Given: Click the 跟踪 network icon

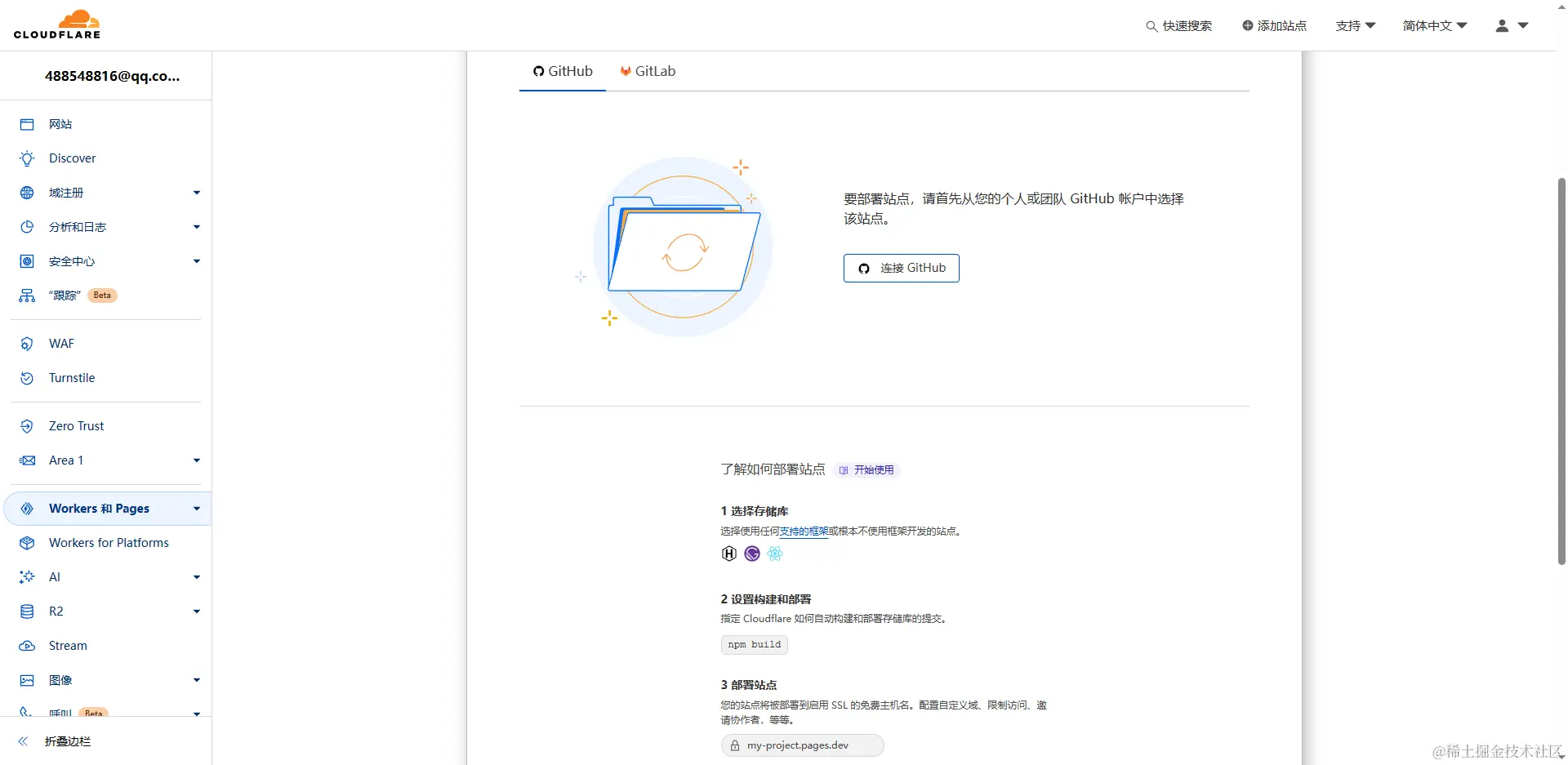Looking at the screenshot, I should pos(27,296).
